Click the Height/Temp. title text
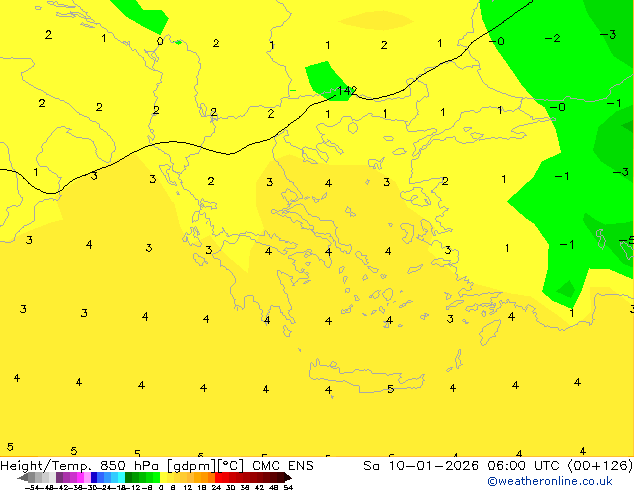 point(43,466)
